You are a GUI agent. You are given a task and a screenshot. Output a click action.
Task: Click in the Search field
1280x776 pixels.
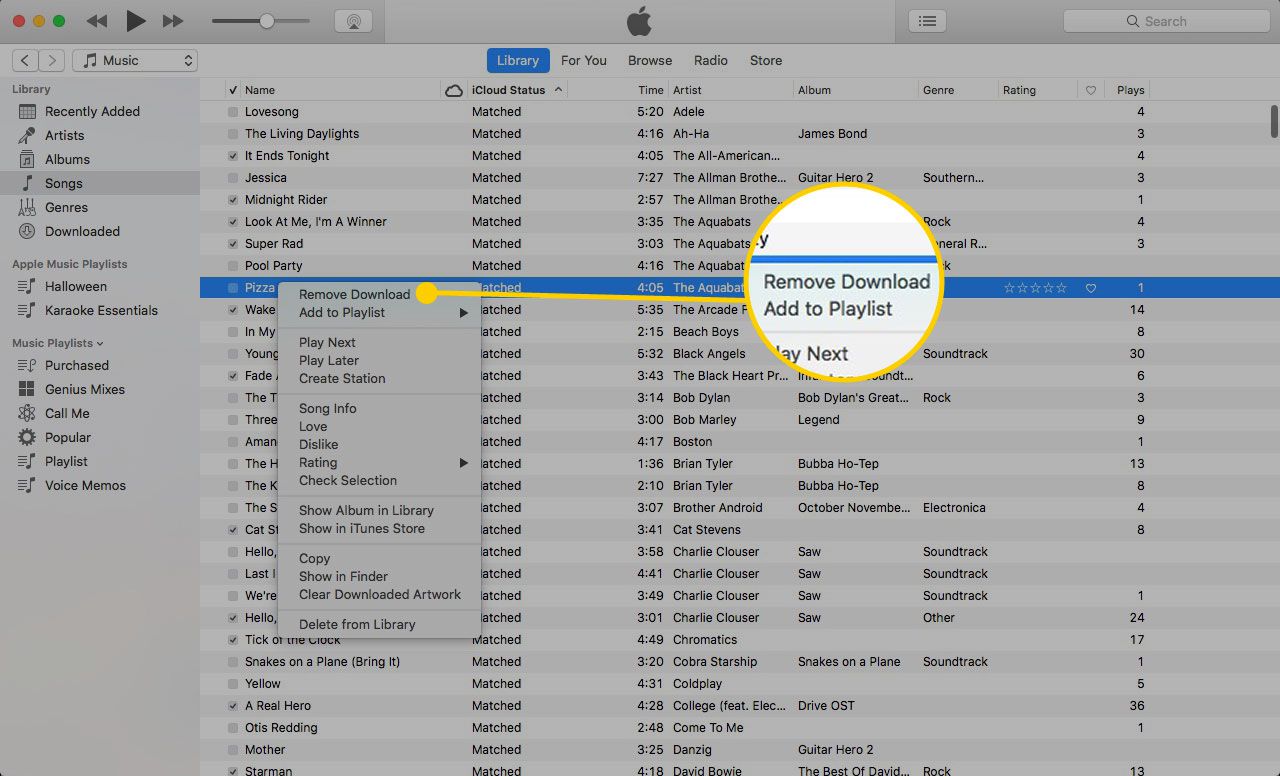point(1167,21)
